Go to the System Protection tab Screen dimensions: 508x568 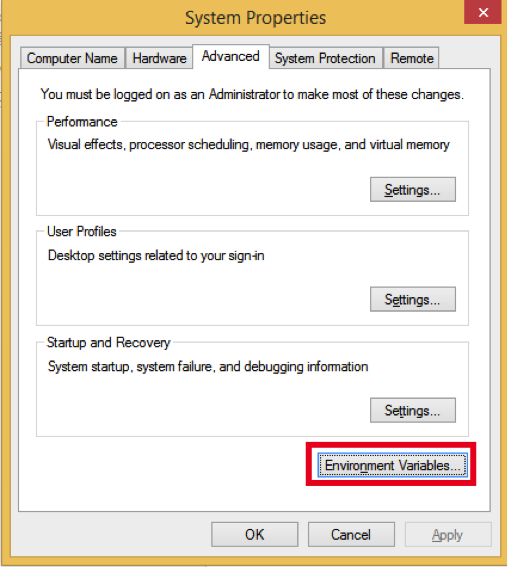tap(325, 58)
